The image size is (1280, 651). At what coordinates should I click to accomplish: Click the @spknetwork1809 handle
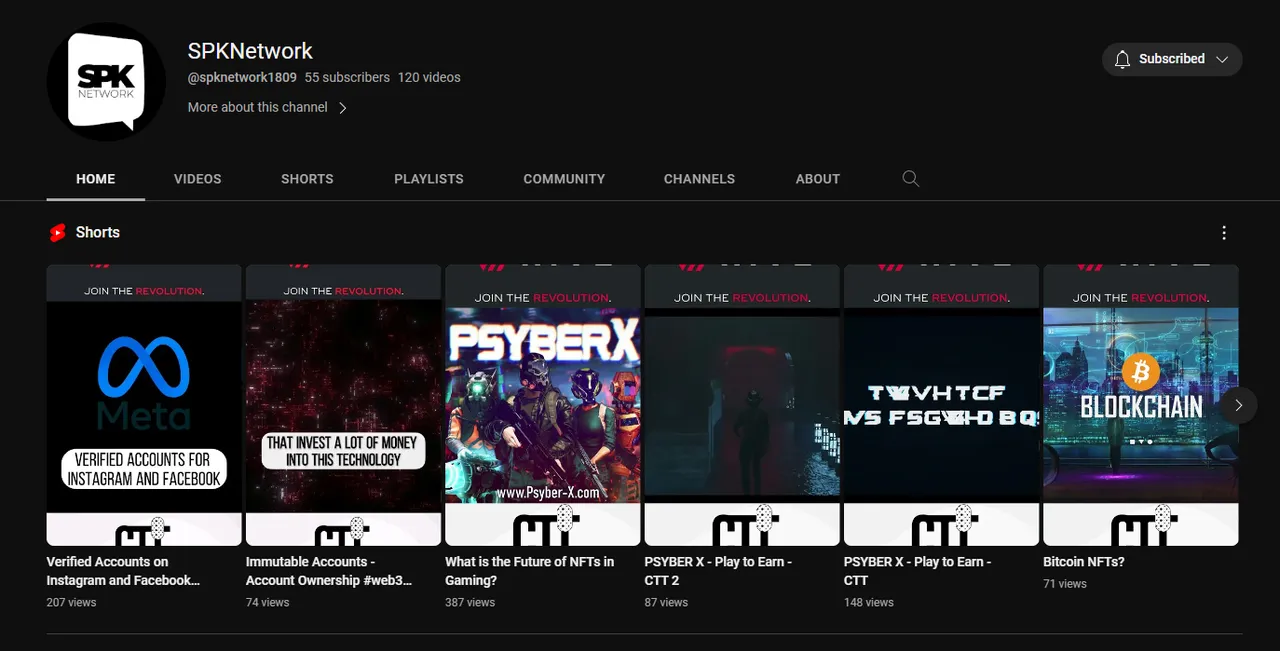(x=242, y=77)
